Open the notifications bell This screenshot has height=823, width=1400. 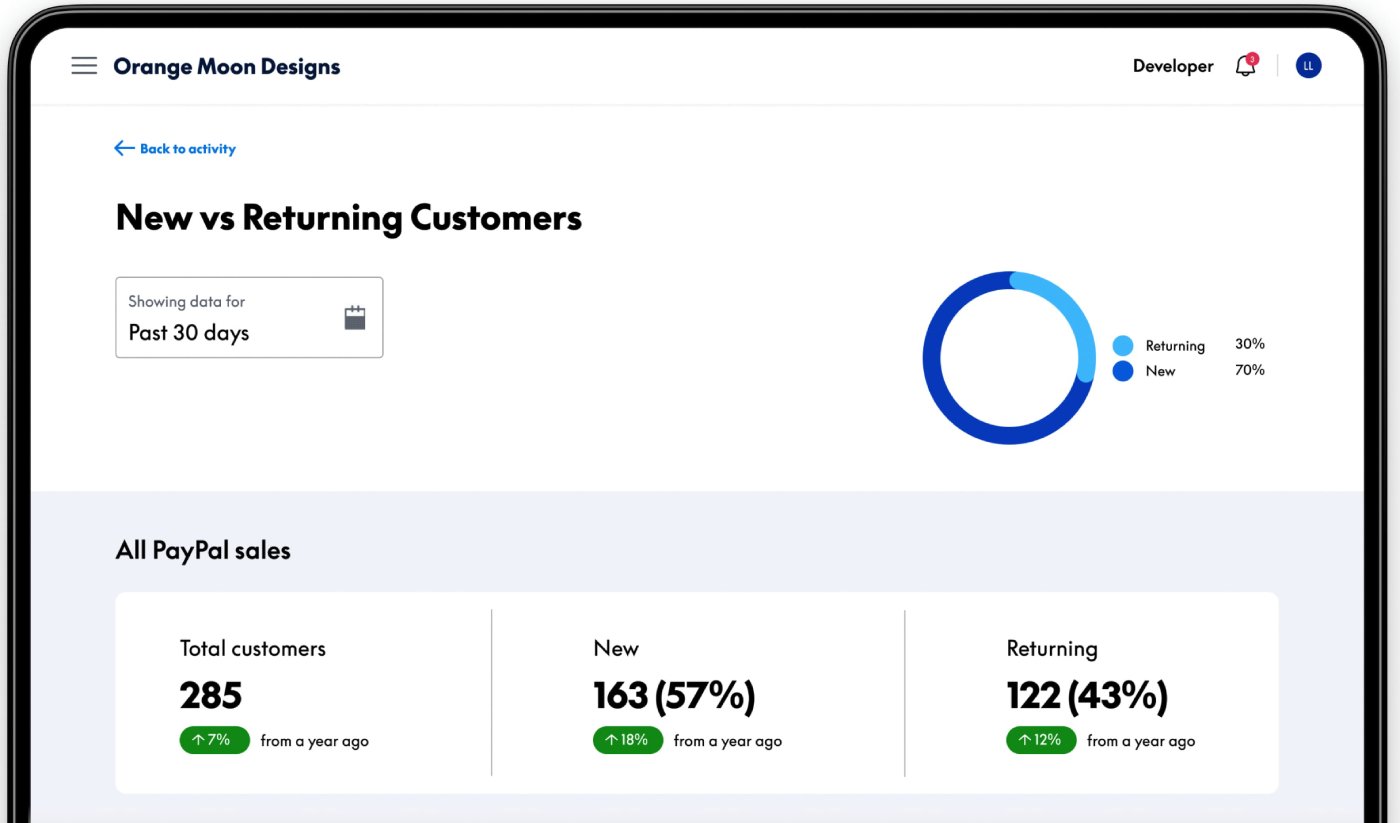(x=1246, y=66)
